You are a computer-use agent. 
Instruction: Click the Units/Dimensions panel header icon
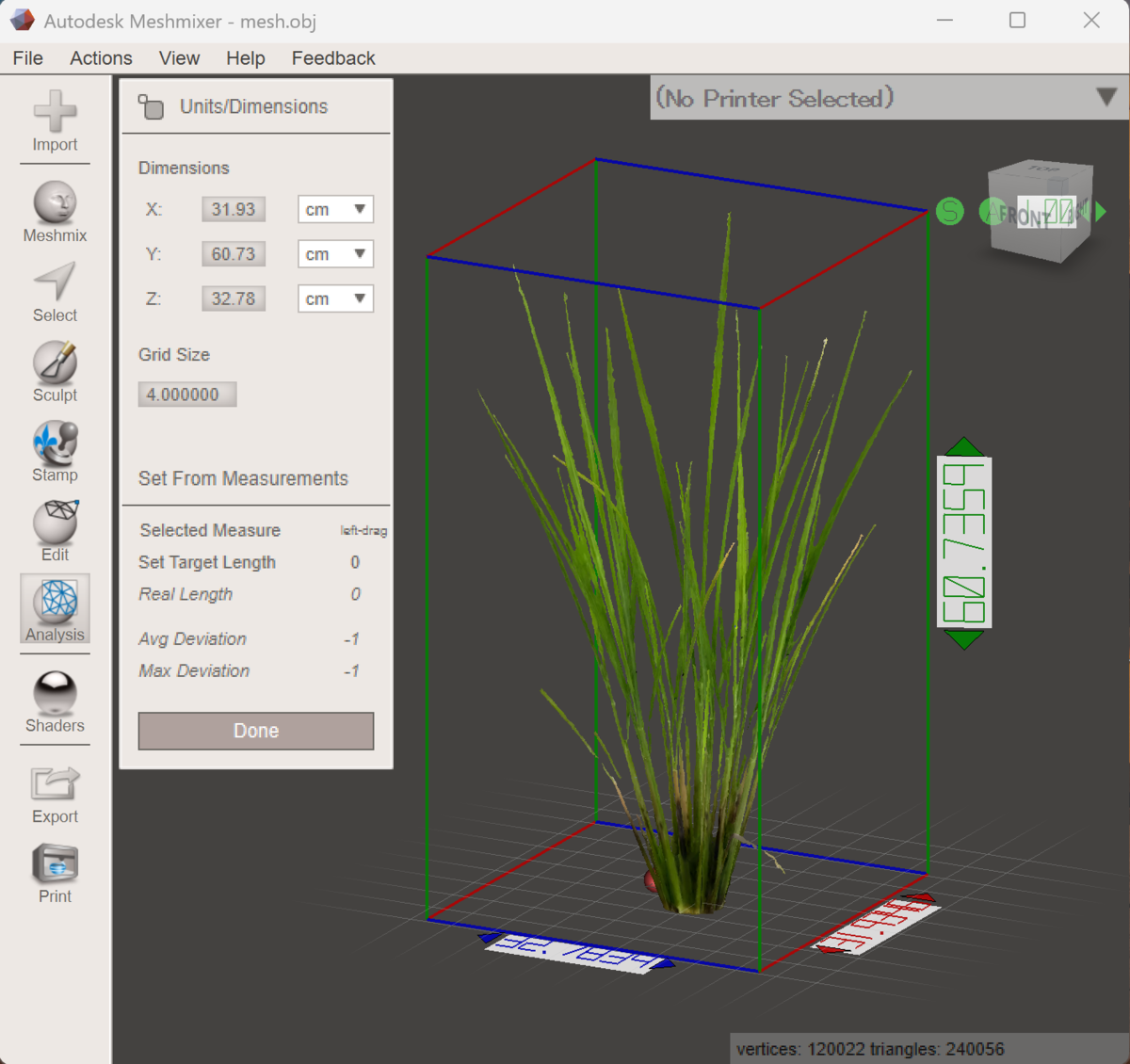click(x=151, y=106)
